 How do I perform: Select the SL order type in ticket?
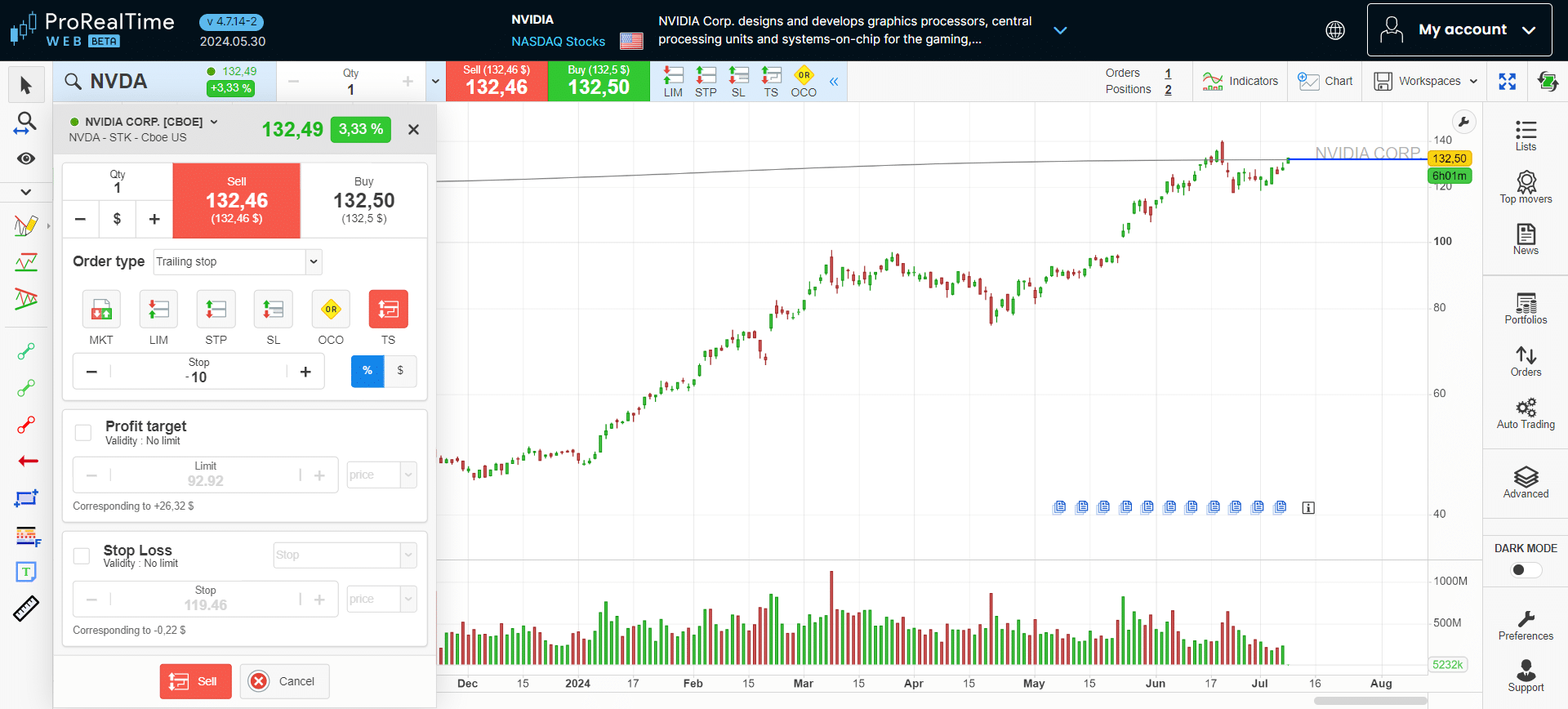point(273,310)
